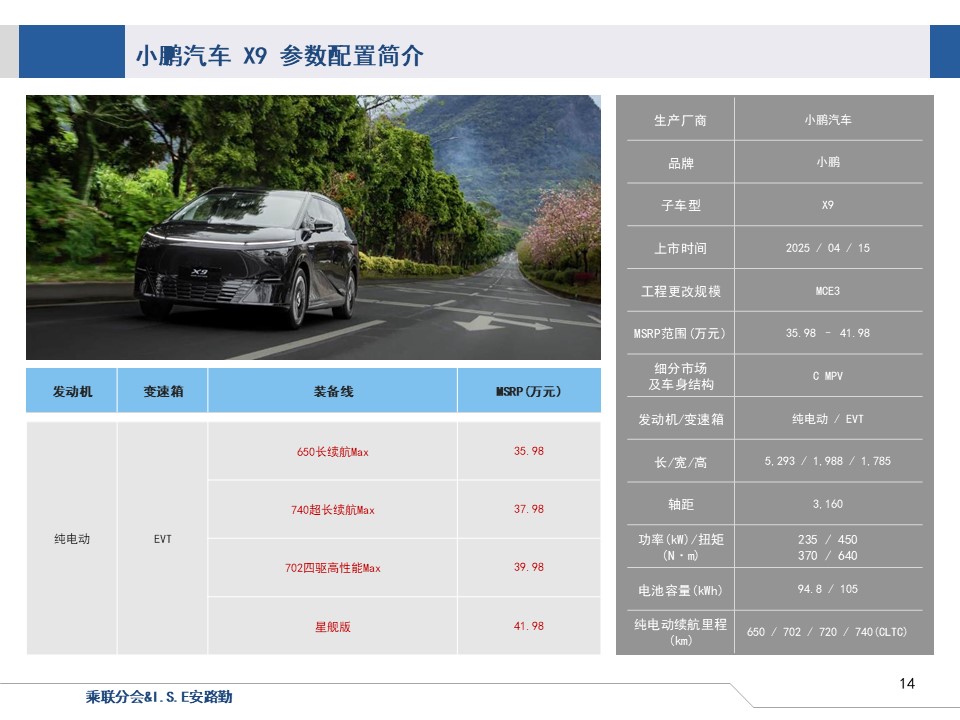Select the 发动机 column header
The width and height of the screenshot is (960, 720).
point(72,391)
